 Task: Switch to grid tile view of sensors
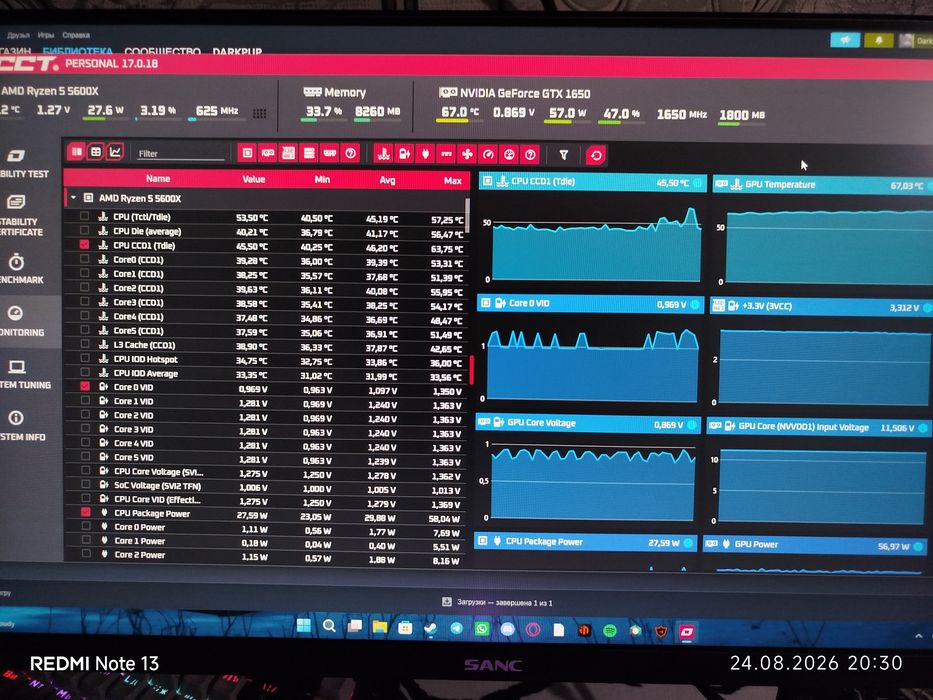tap(95, 152)
